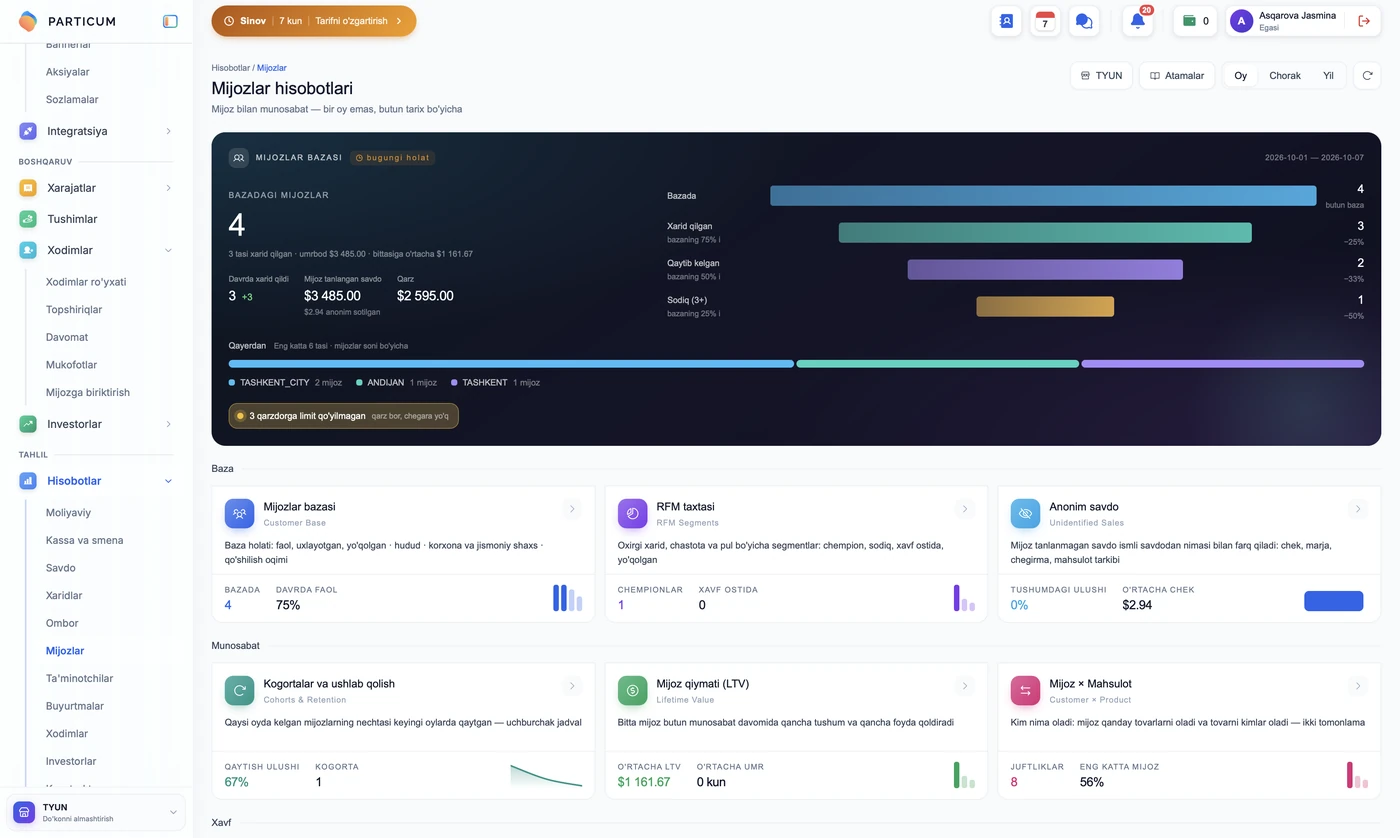Click the green ANDIJAN distribution bar segment
Screen dimensions: 1400x838
(938, 364)
